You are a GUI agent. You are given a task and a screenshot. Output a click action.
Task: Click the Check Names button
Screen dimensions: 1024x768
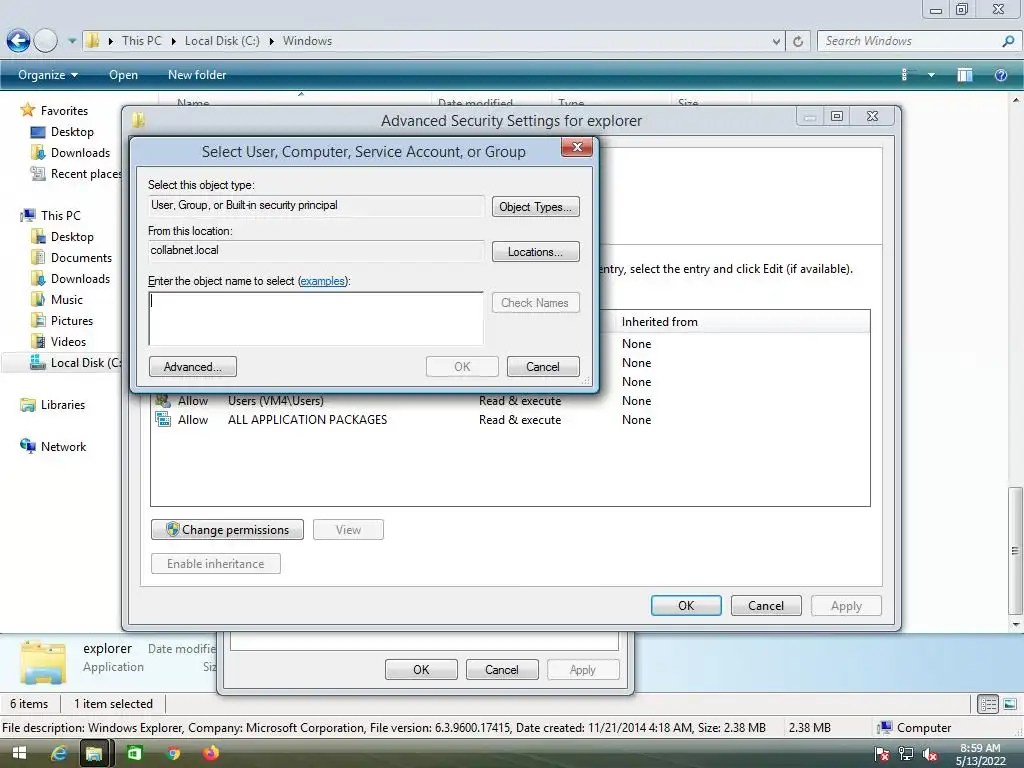pyautogui.click(x=536, y=302)
